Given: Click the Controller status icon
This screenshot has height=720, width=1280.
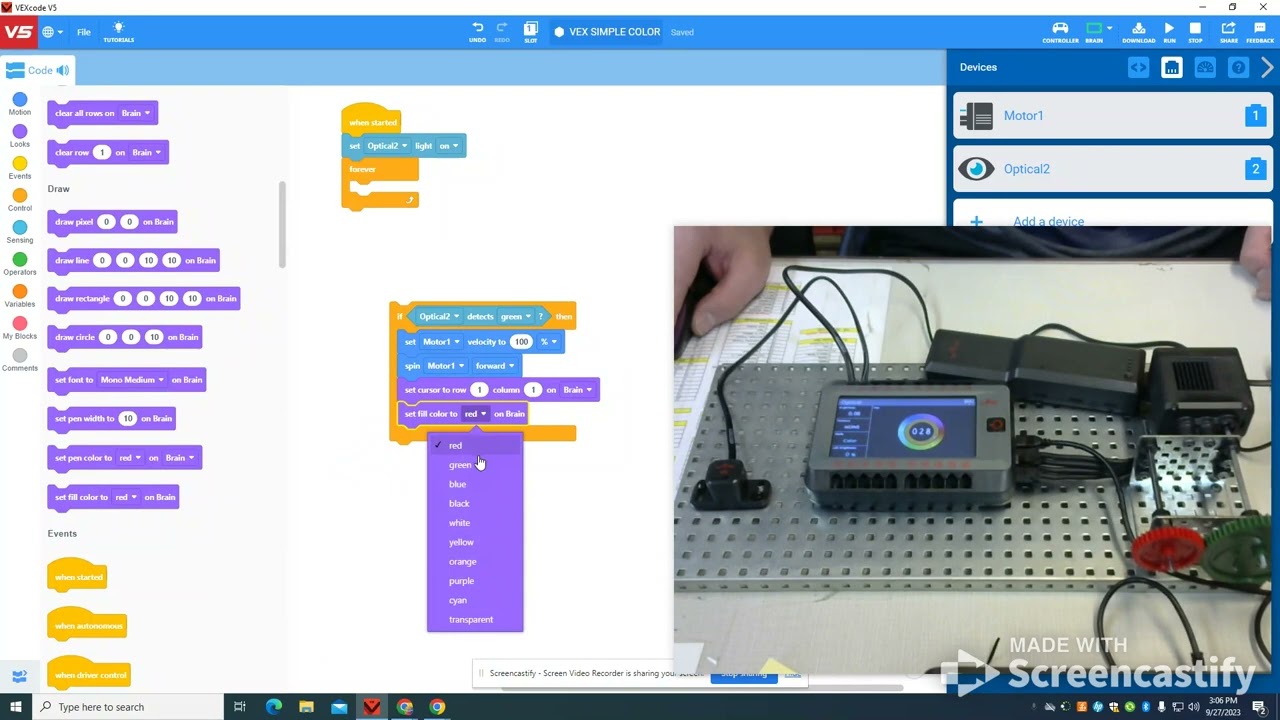Looking at the screenshot, I should tap(1060, 32).
